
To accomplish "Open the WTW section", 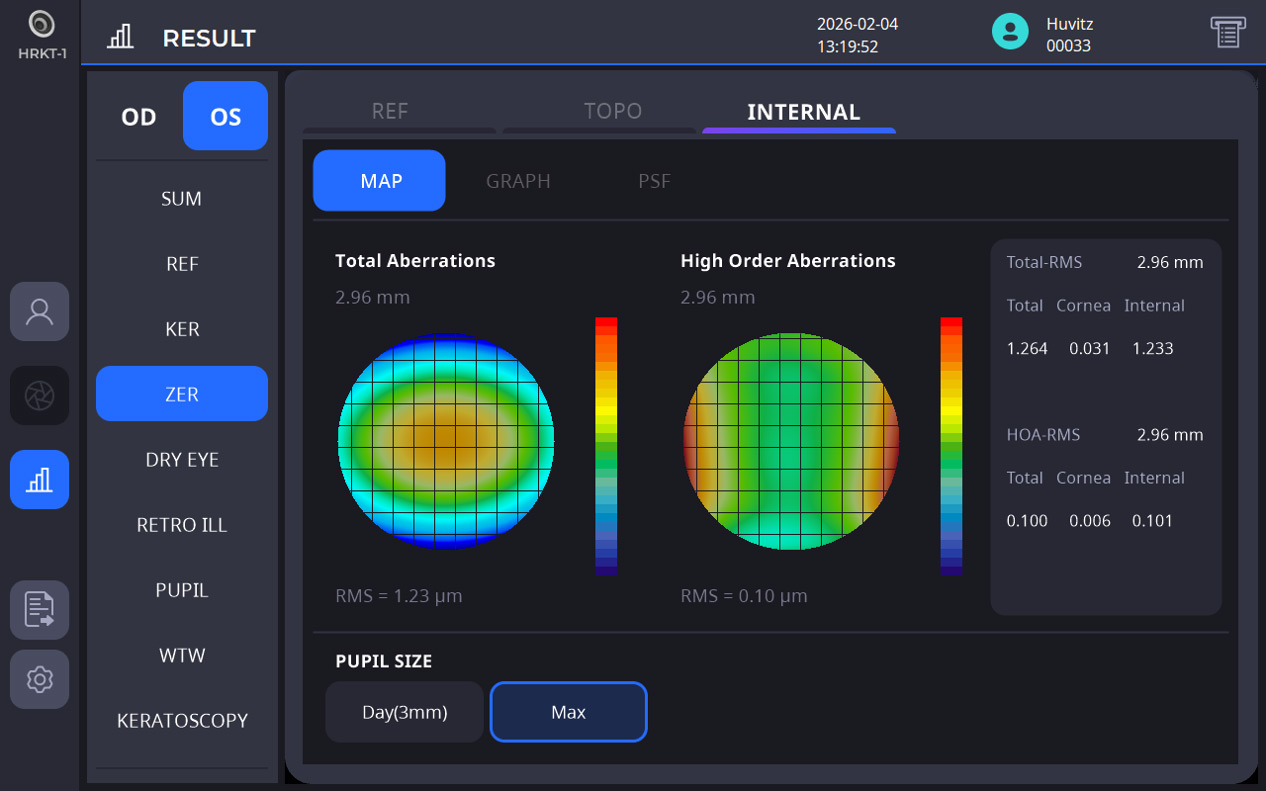I will [x=182, y=655].
